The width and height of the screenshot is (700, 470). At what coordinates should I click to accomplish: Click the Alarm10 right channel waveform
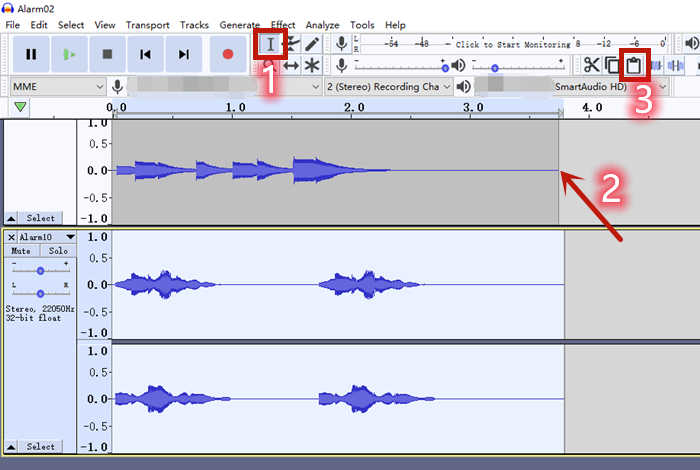pyautogui.click(x=338, y=399)
